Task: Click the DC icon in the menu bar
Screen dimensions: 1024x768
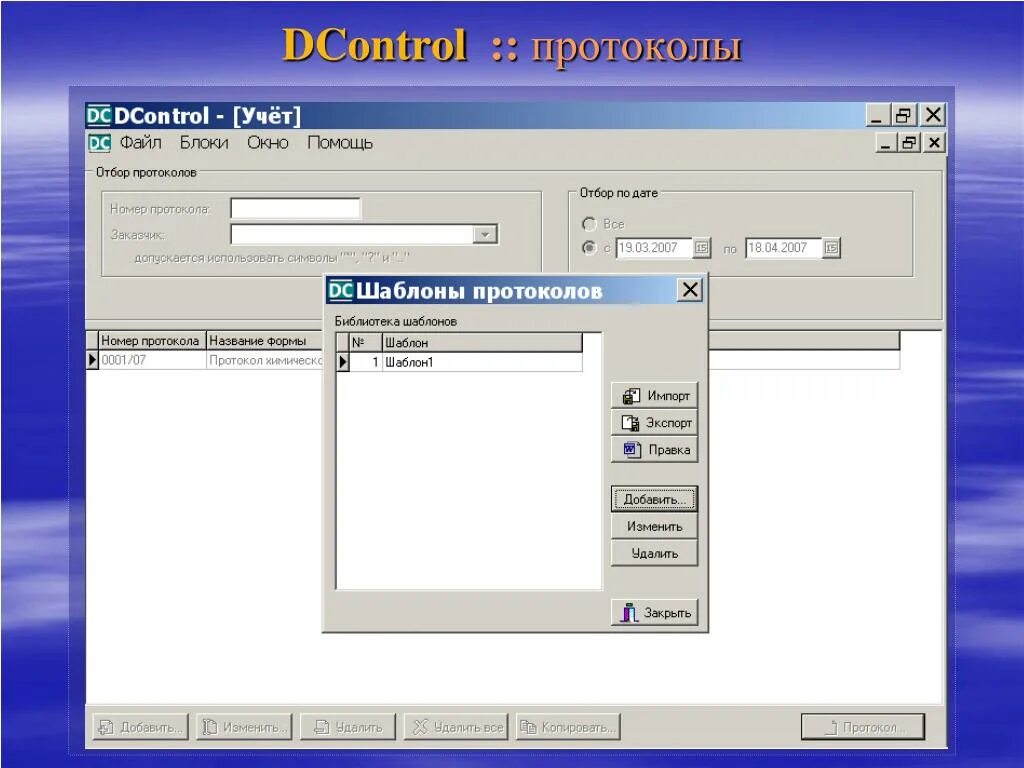Action: pyautogui.click(x=99, y=143)
